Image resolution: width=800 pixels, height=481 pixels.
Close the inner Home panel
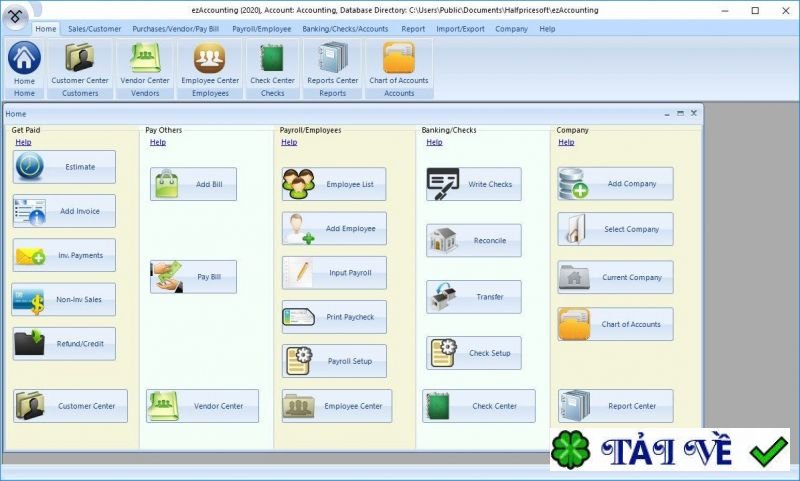pos(693,113)
